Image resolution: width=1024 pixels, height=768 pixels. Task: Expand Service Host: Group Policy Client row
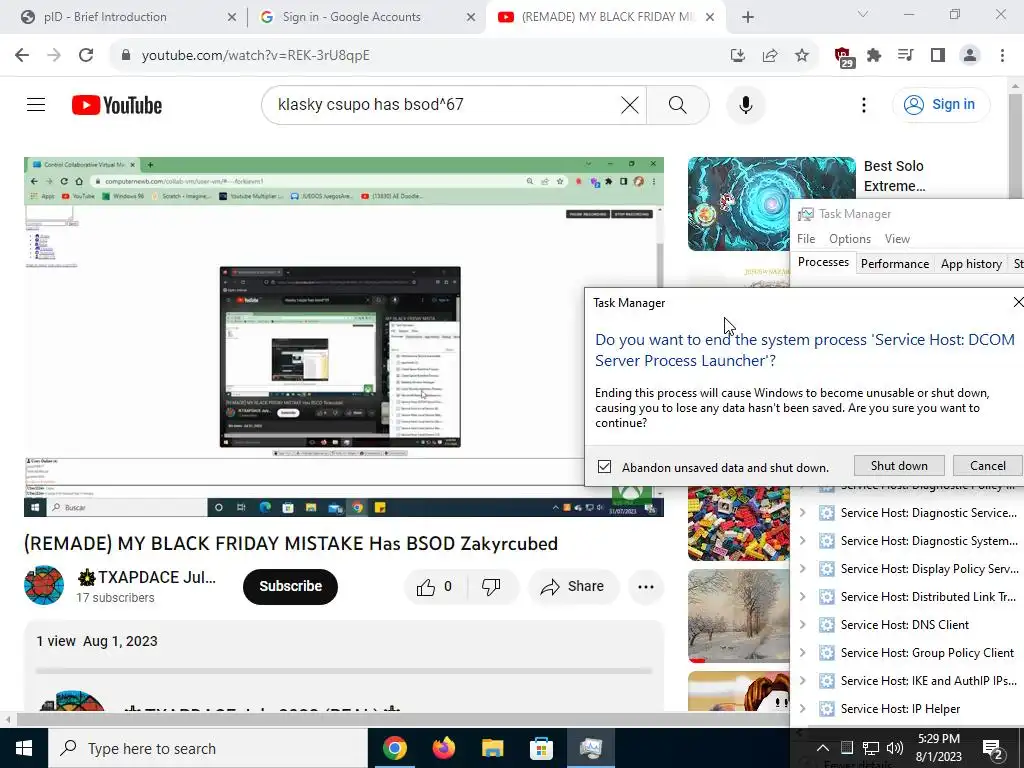click(803, 652)
